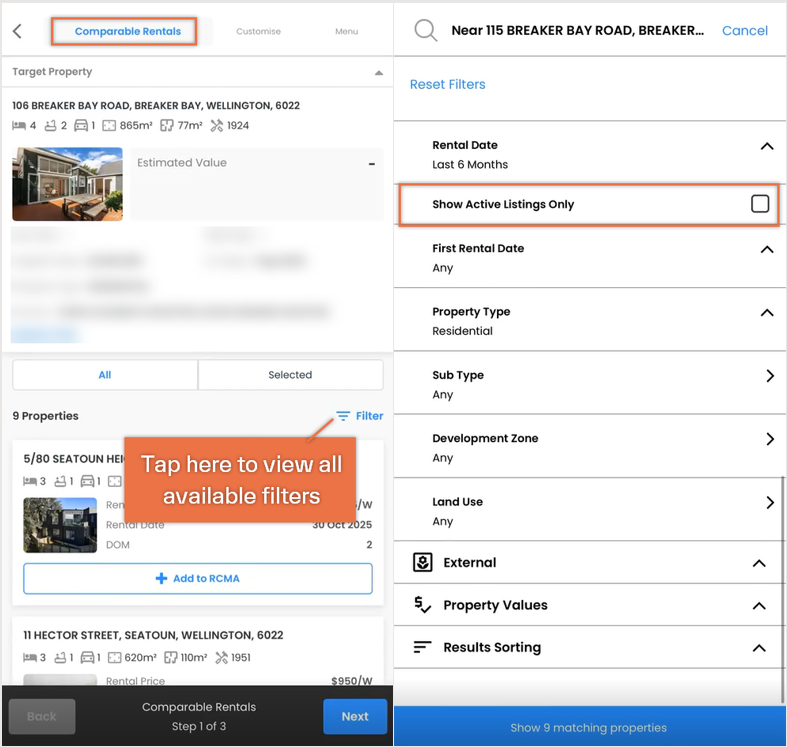787x747 pixels.
Task: View the target property house photo
Action: point(67,184)
